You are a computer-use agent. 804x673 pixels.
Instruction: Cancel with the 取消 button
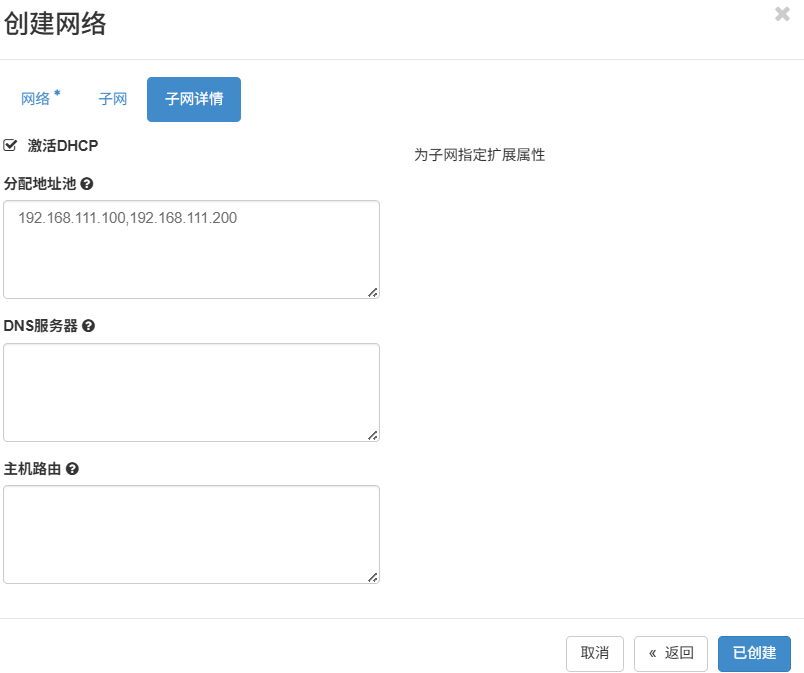point(595,654)
